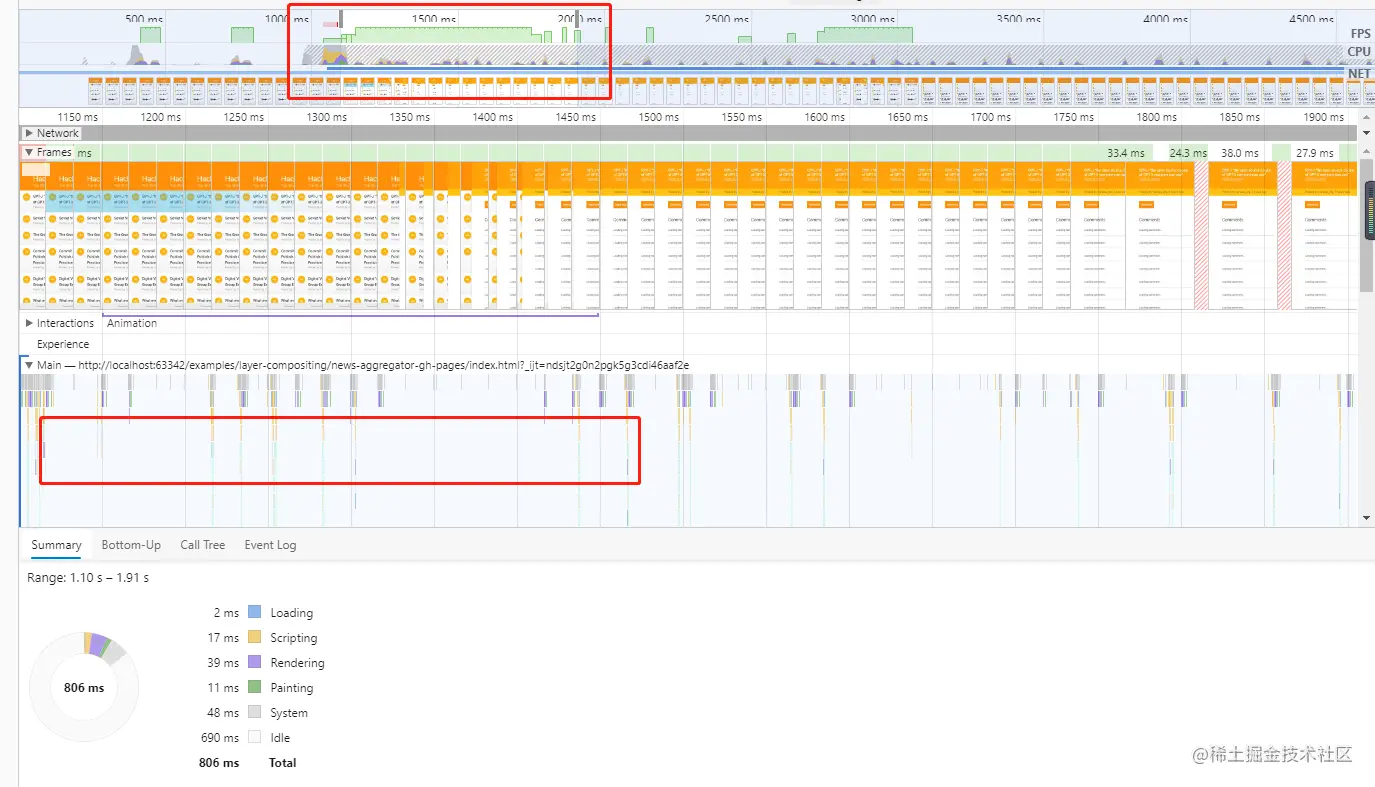Click the Loading legend label

pos(291,613)
